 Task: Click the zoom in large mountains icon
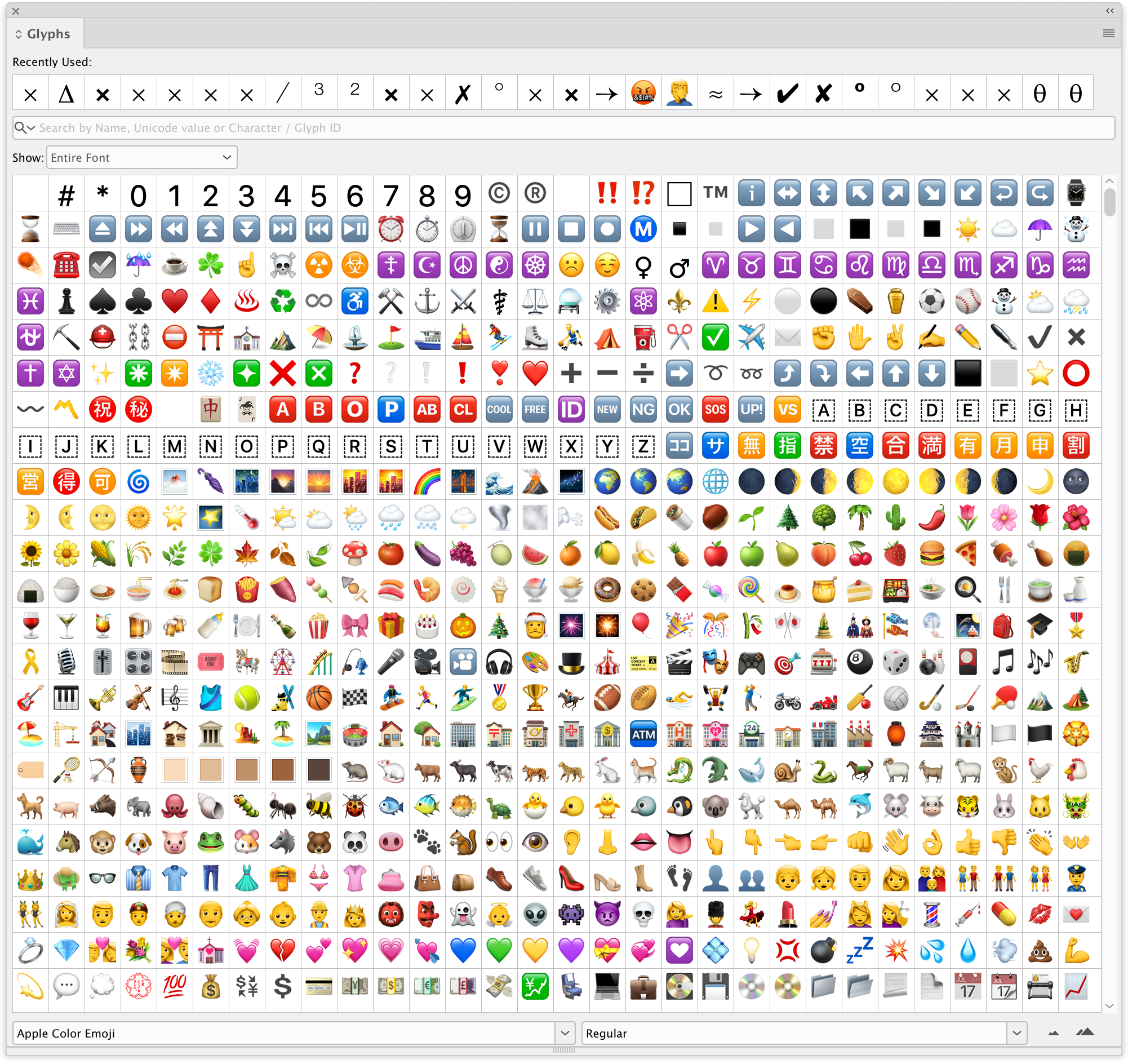[1085, 1033]
